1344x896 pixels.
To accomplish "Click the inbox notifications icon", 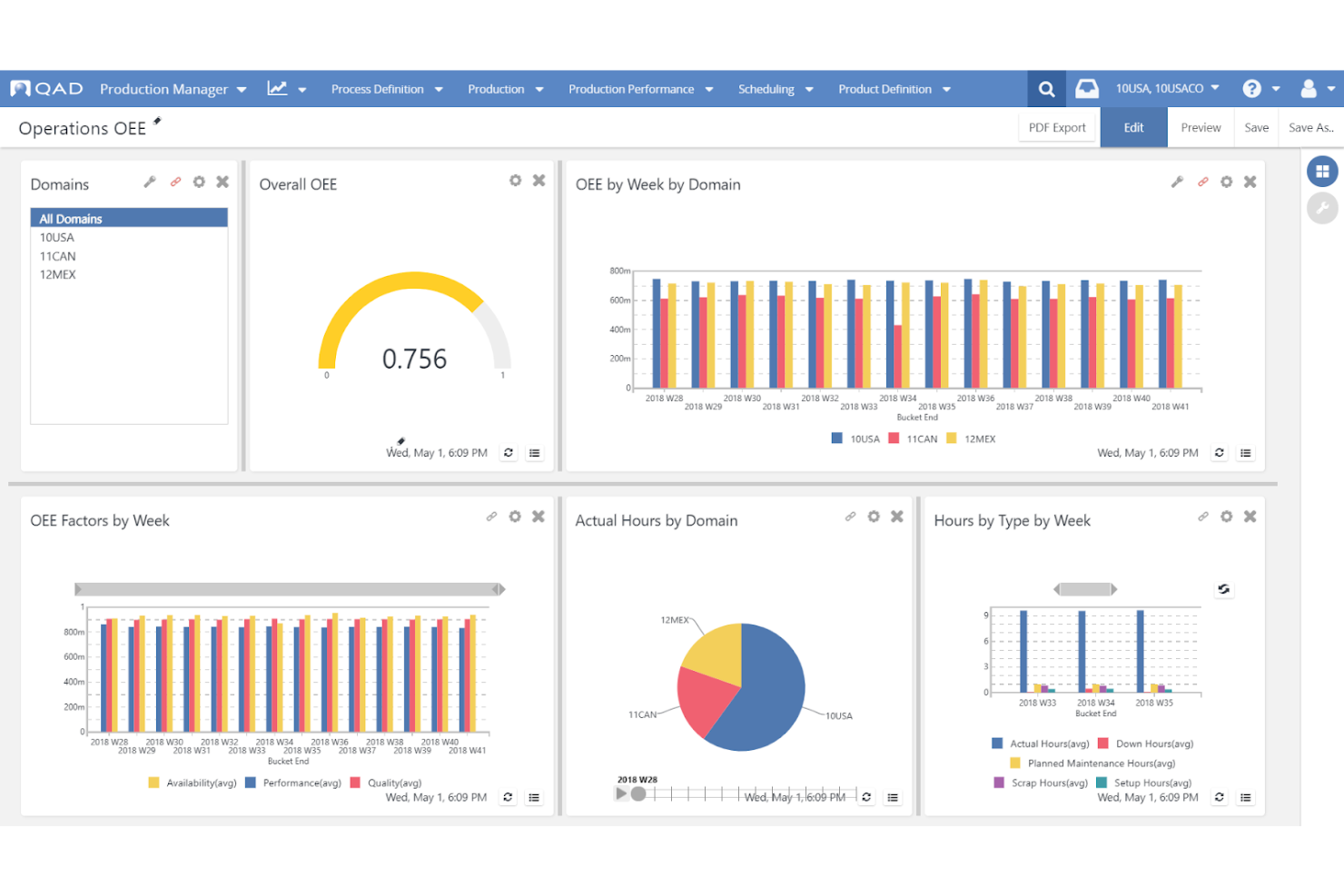I will coord(1086,88).
